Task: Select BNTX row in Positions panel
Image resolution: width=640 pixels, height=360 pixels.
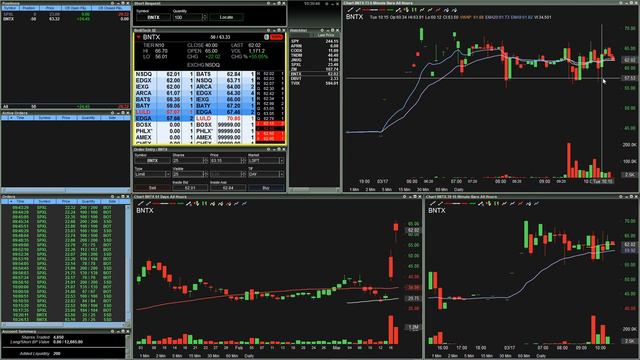Action: click(65, 19)
